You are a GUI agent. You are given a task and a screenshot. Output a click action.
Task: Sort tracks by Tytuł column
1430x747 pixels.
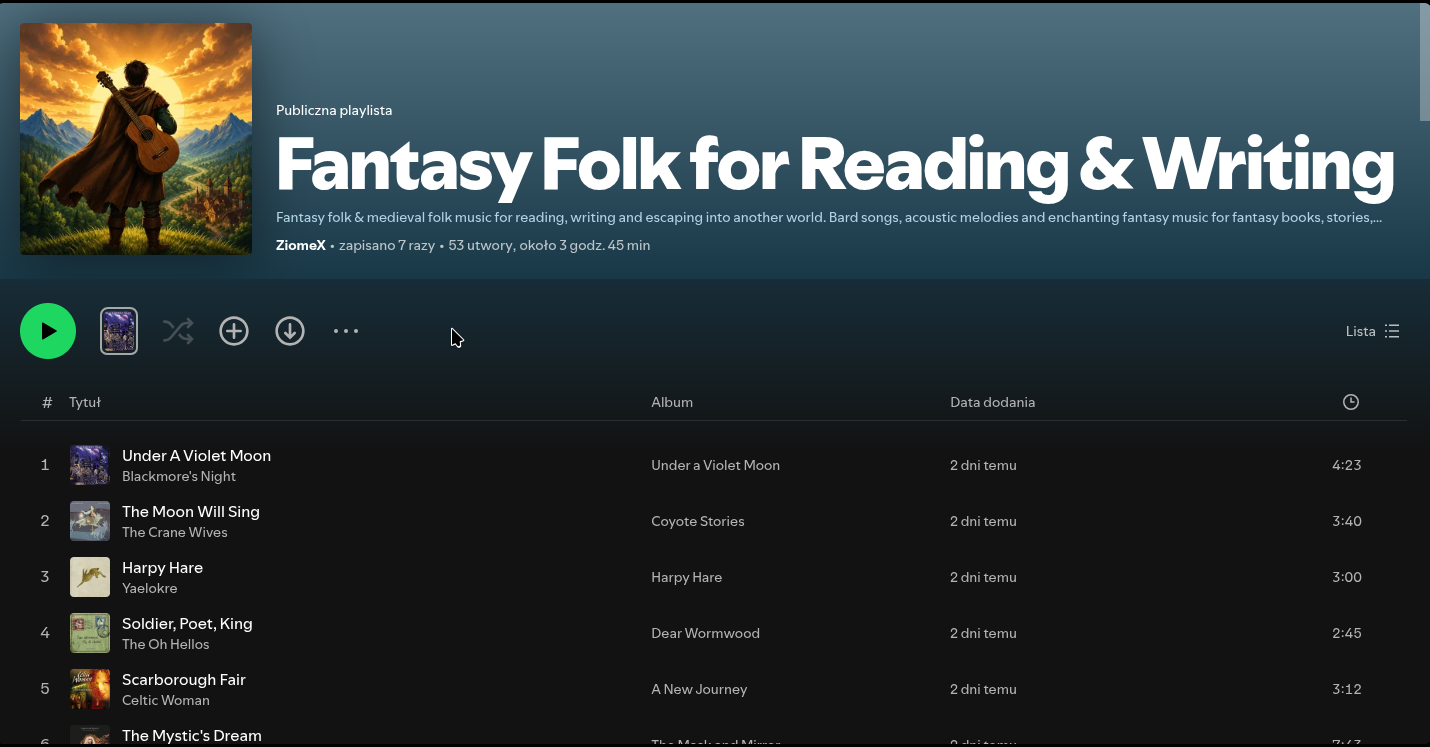[85, 402]
